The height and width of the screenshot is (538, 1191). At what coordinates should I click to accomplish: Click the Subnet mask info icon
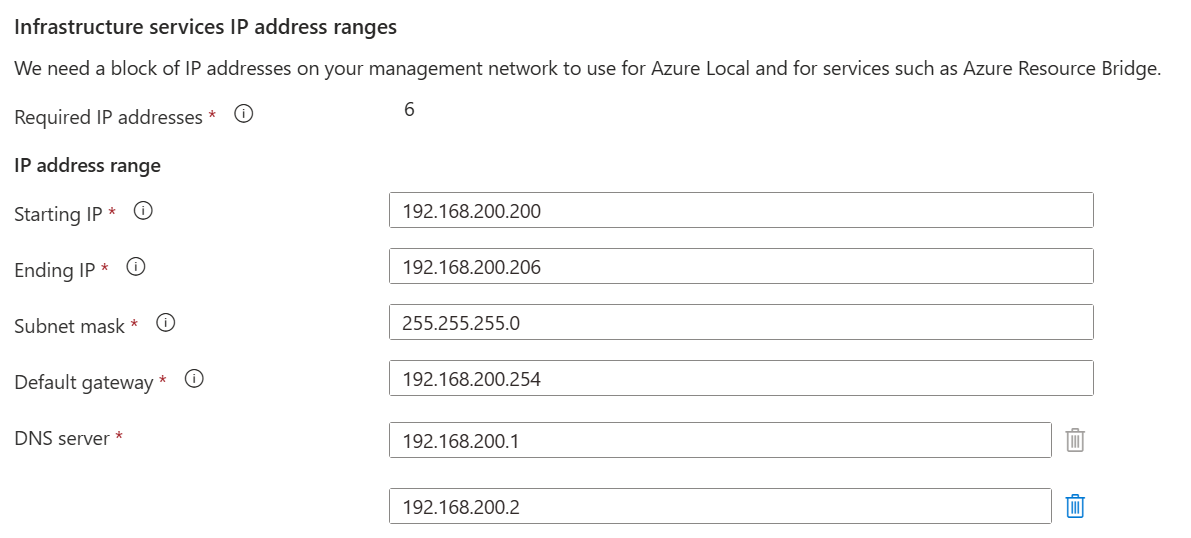166,323
